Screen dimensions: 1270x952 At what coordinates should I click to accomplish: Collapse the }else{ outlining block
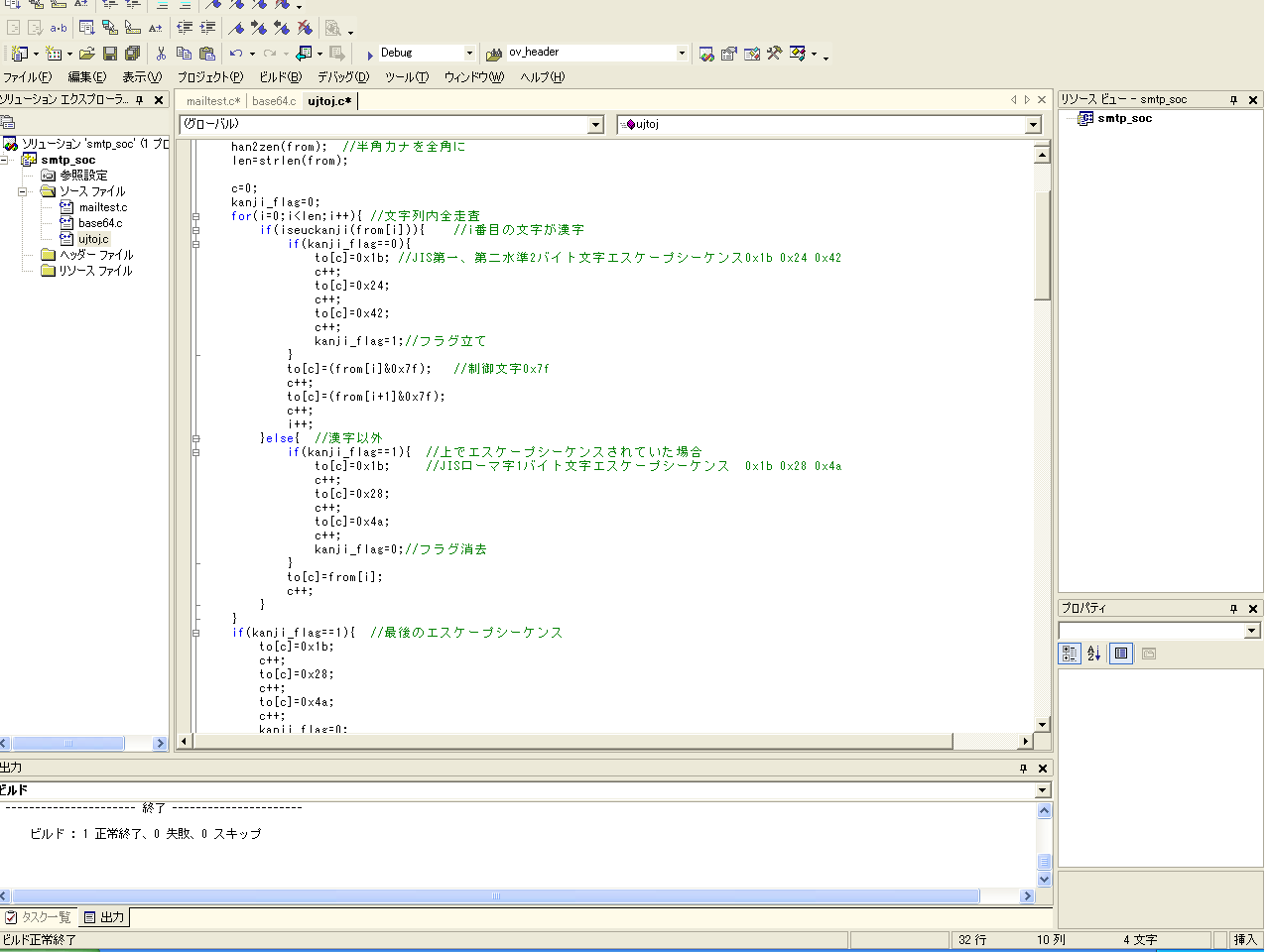[x=196, y=438]
